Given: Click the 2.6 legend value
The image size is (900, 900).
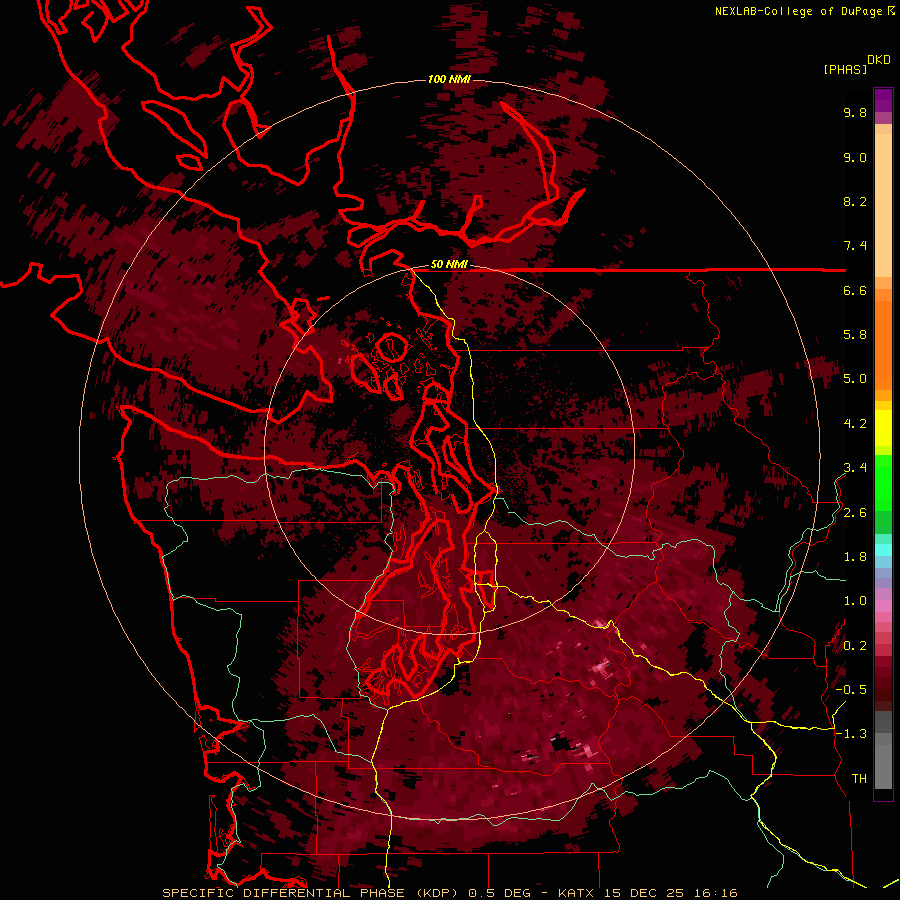Looking at the screenshot, I should (x=855, y=513).
